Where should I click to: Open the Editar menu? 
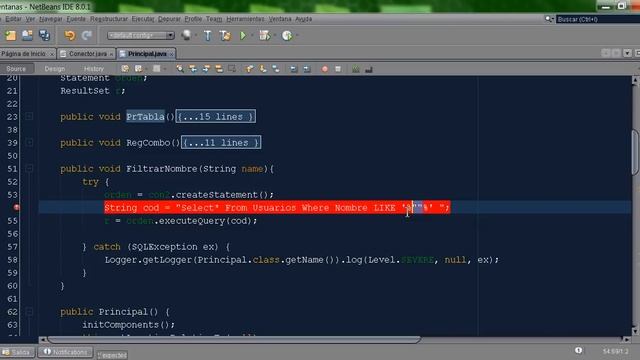point(13,19)
